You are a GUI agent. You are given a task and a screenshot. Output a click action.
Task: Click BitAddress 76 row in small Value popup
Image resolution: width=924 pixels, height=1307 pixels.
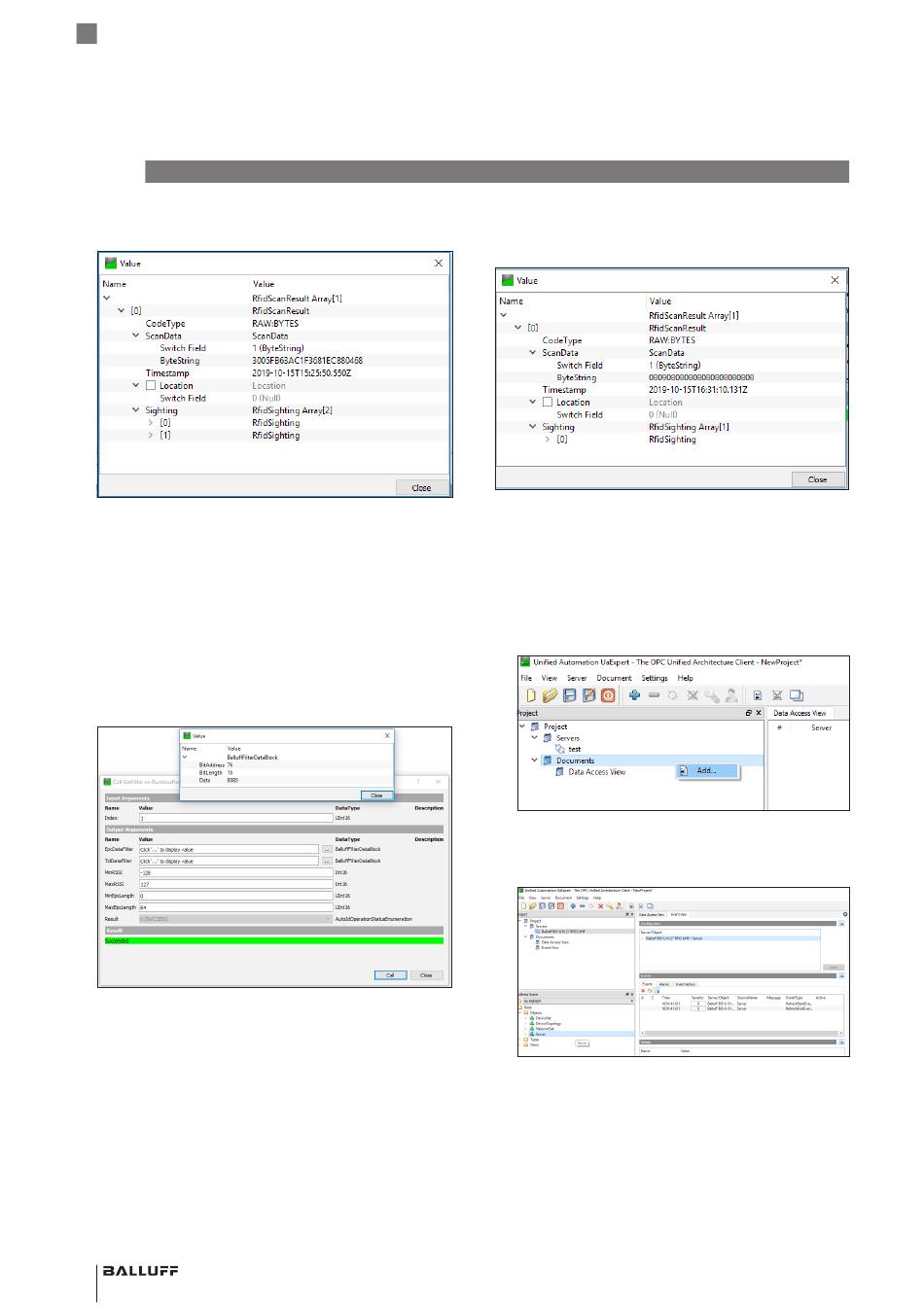pyautogui.click(x=287, y=765)
